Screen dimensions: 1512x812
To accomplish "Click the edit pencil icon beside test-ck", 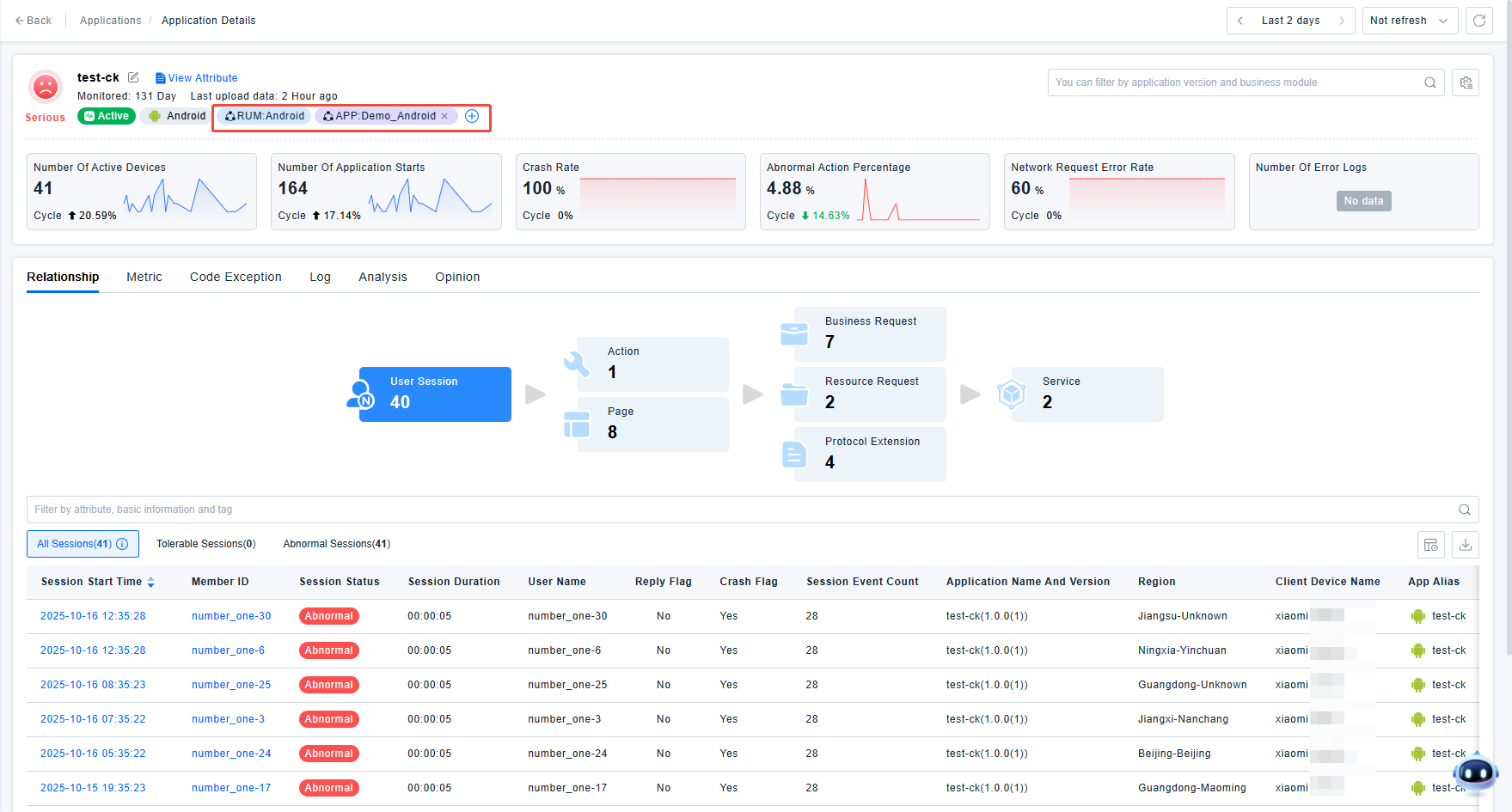I will (x=133, y=77).
